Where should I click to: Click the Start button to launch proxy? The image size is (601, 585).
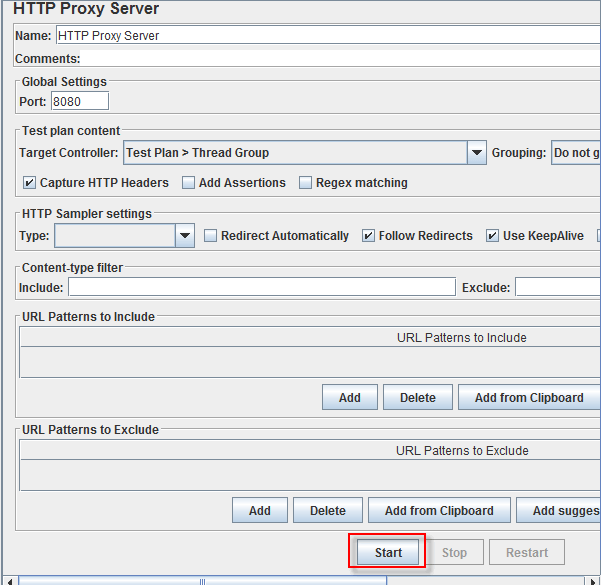coord(388,552)
